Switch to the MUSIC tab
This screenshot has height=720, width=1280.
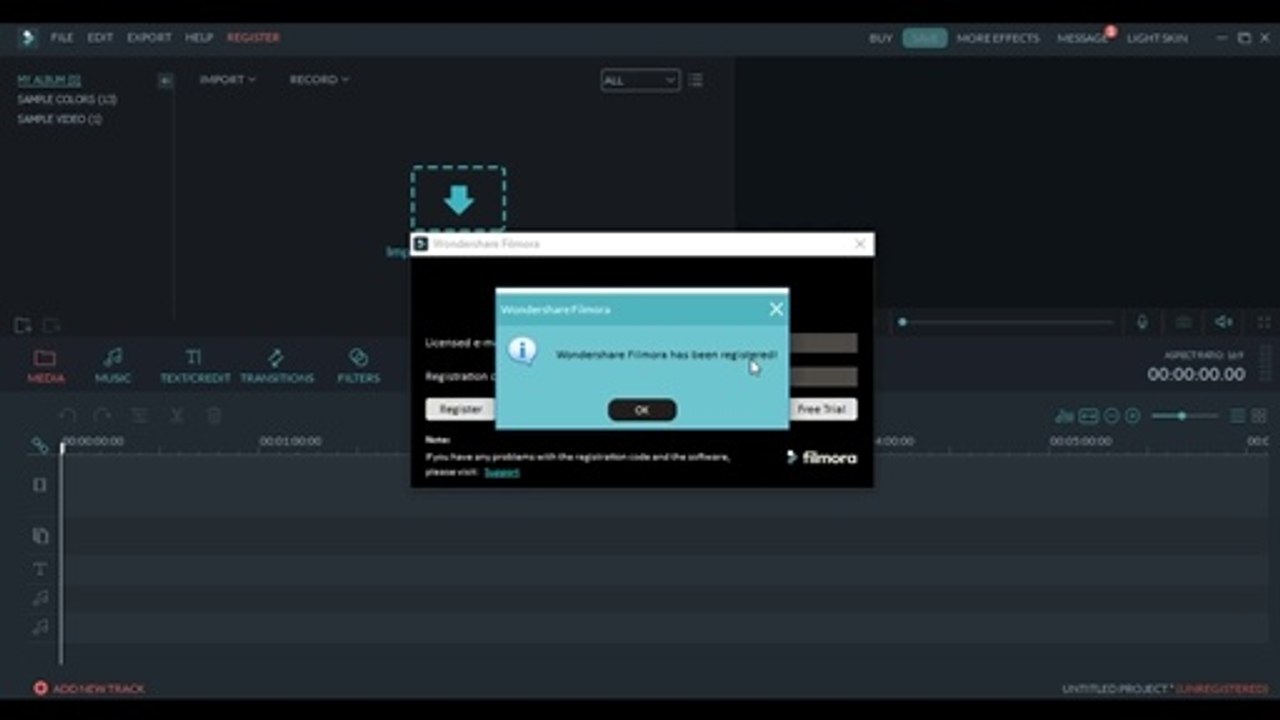113,366
